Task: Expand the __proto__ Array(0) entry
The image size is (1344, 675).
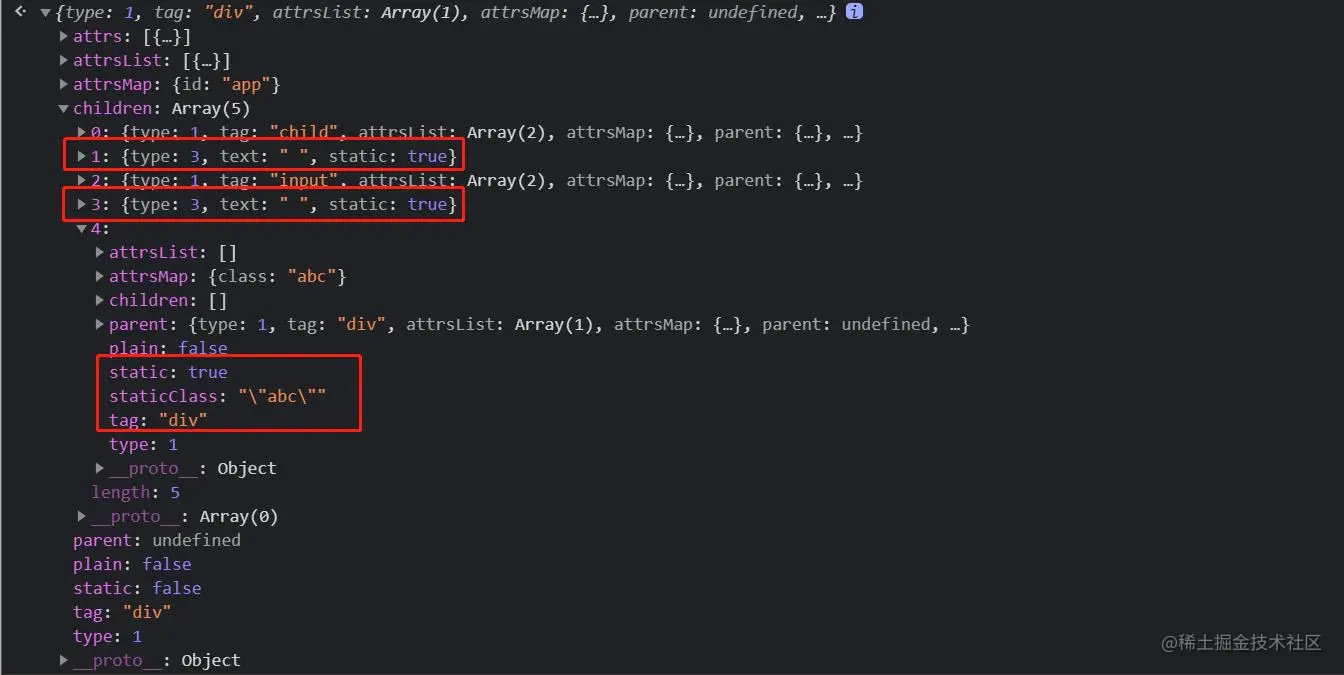Action: pyautogui.click(x=81, y=516)
